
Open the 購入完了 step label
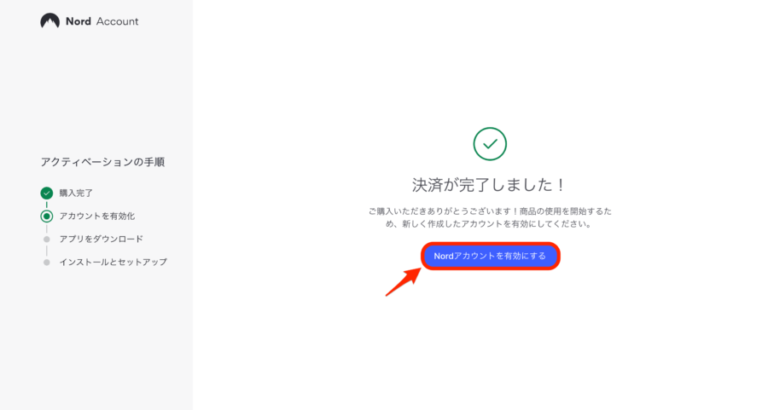coord(76,193)
